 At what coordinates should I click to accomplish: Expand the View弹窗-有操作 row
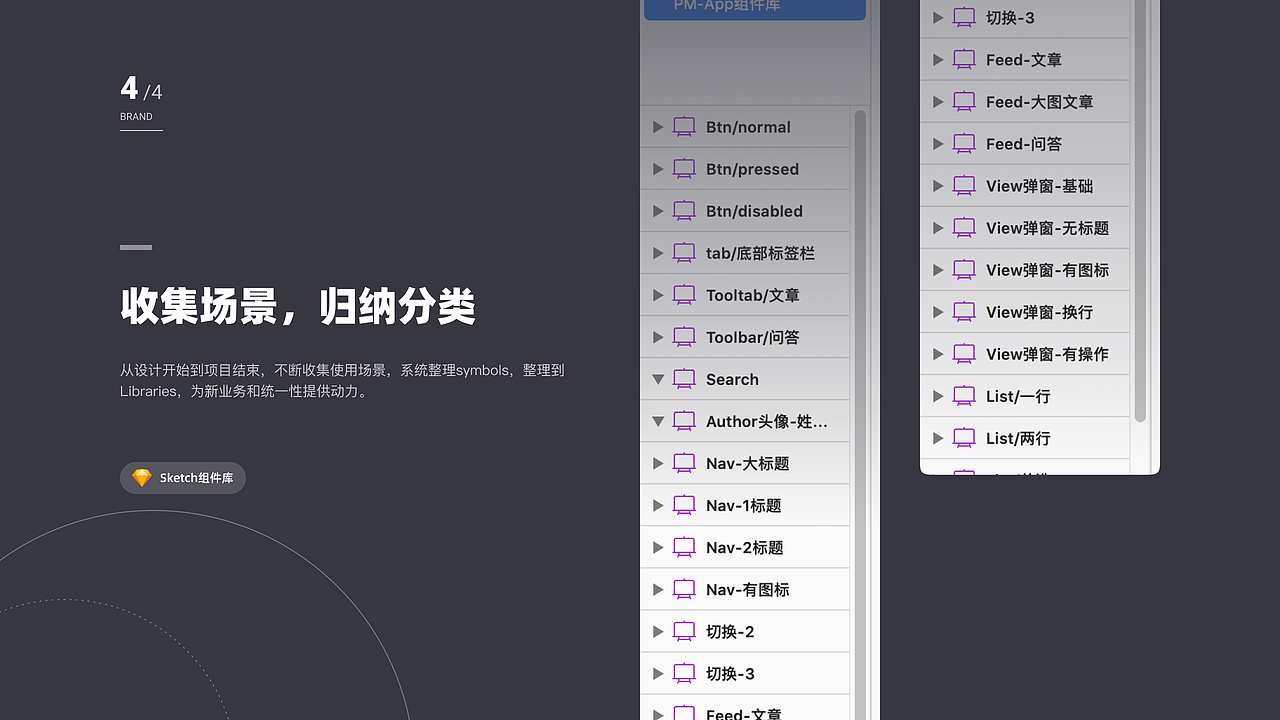coord(938,354)
